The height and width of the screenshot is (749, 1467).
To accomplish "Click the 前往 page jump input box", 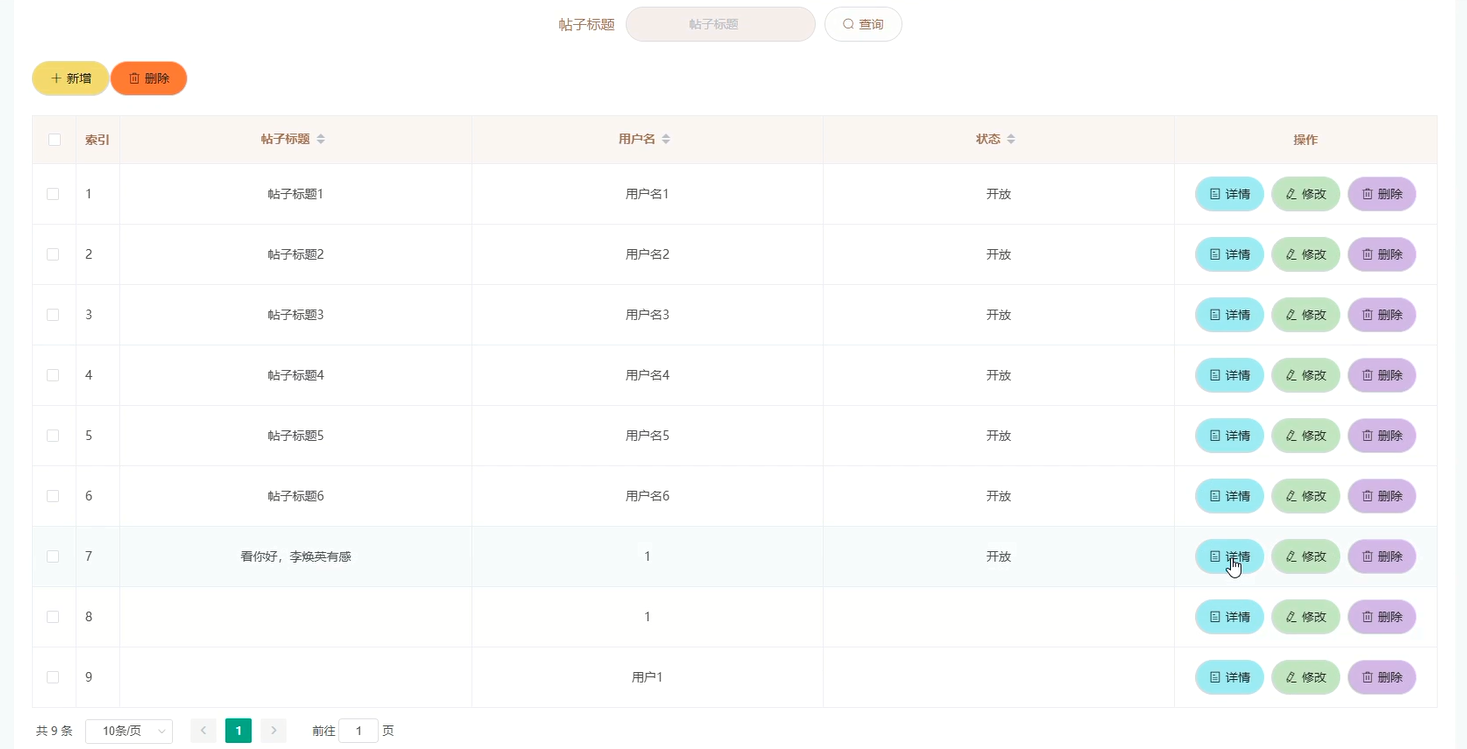I will click(358, 731).
